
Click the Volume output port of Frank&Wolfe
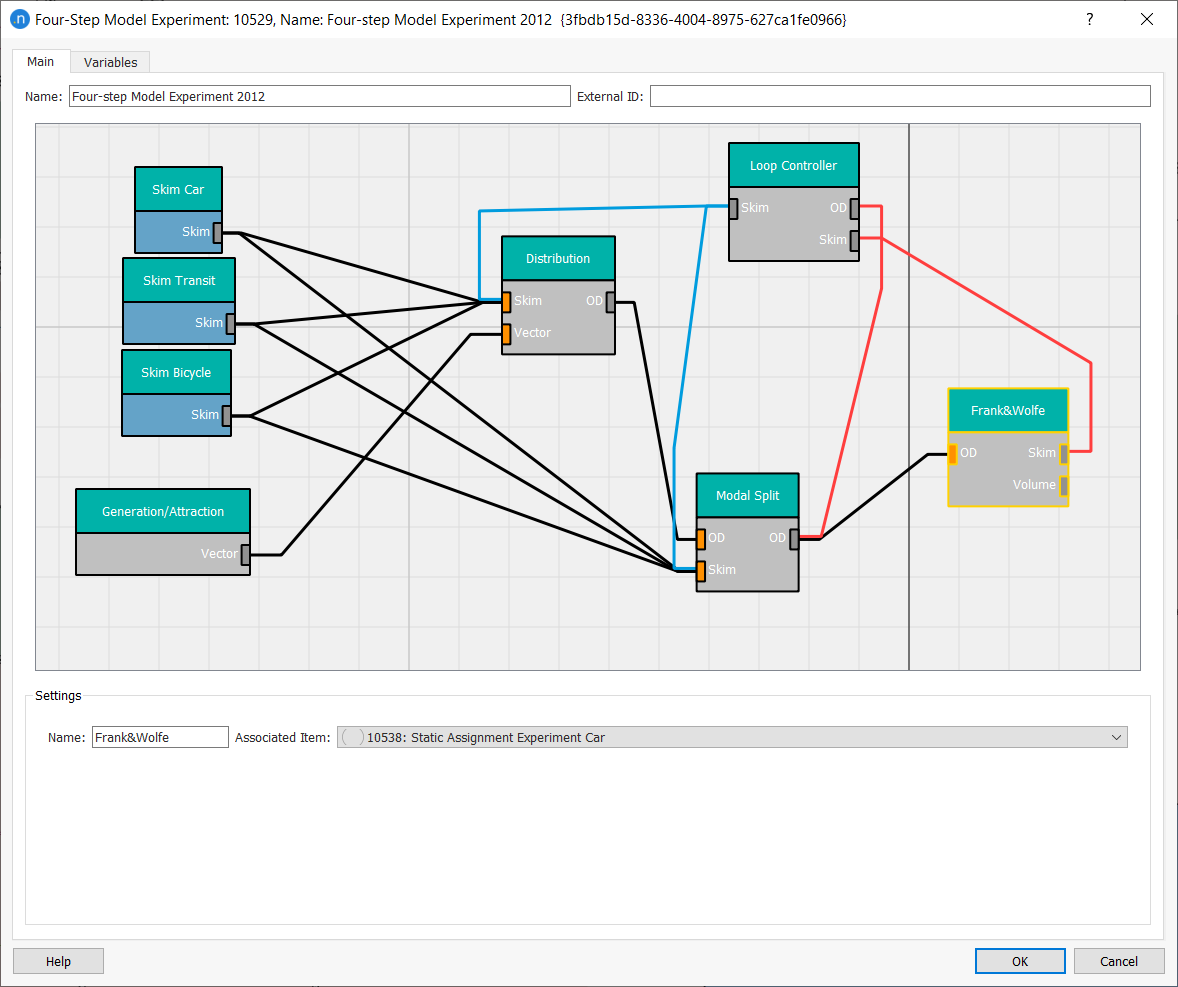(x=1064, y=485)
